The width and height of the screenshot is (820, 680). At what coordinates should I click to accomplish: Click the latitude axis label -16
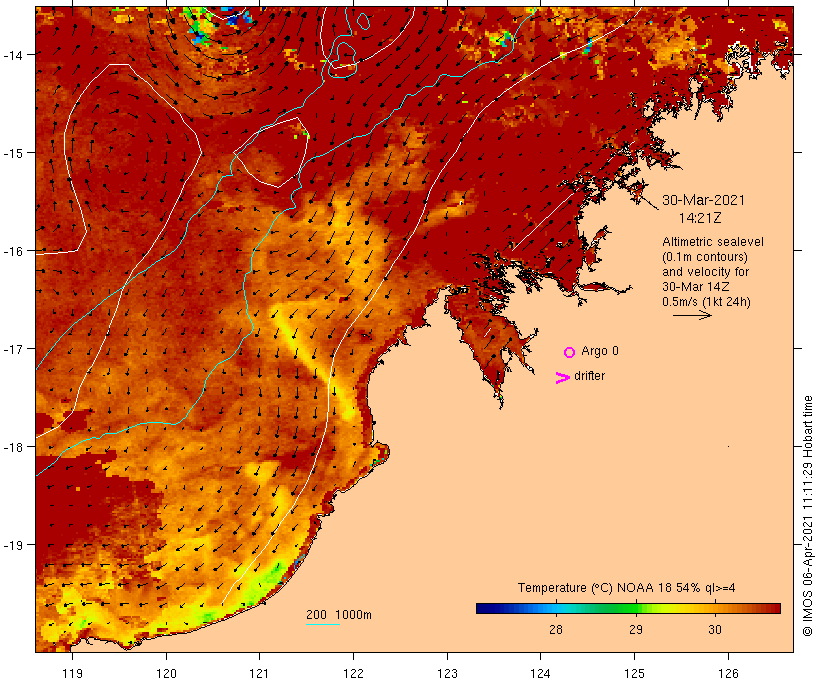click(12, 251)
